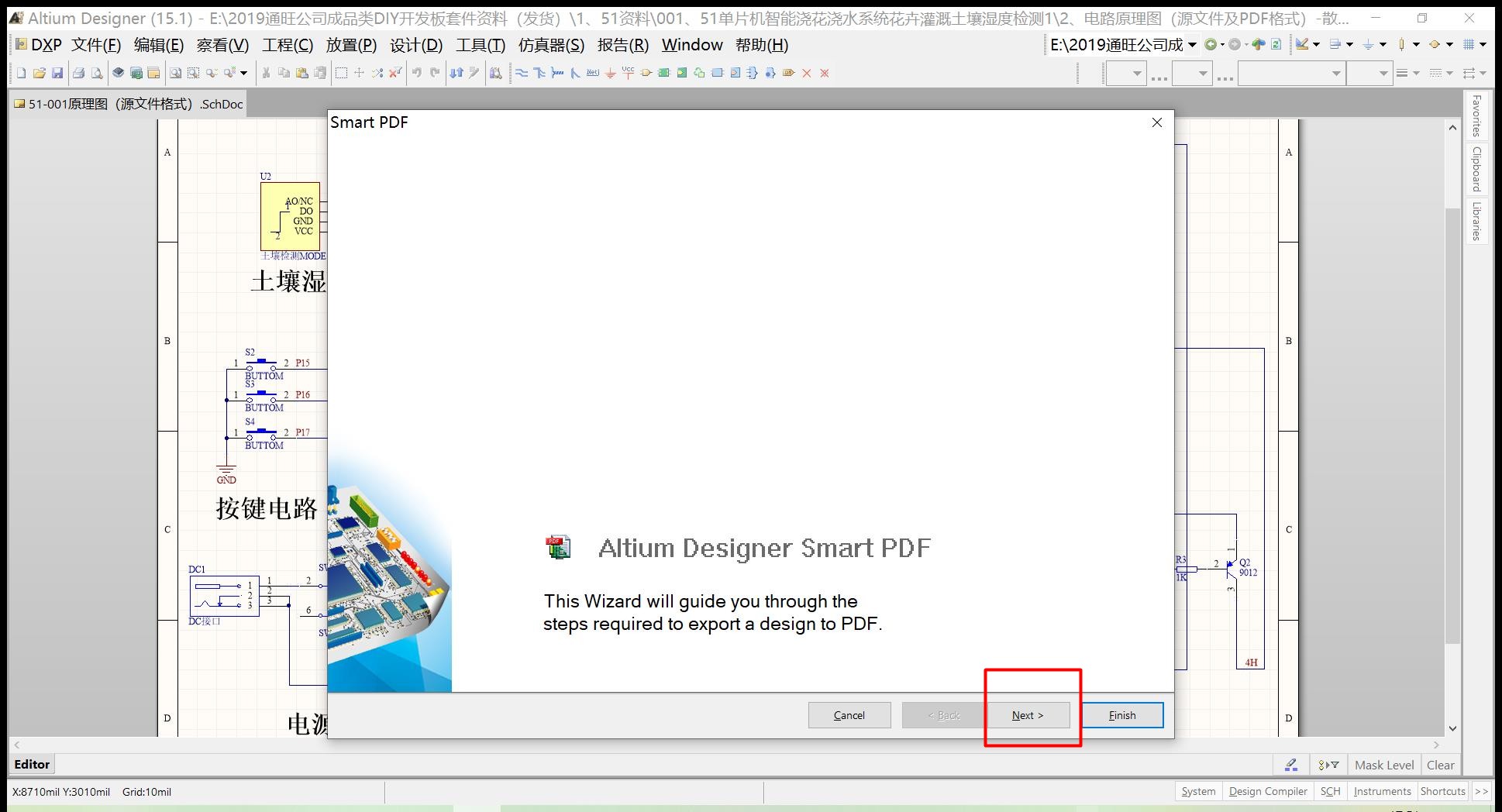Viewport: 1502px width, 812px height.
Task: Click the print preview icon
Action: pyautogui.click(x=97, y=73)
